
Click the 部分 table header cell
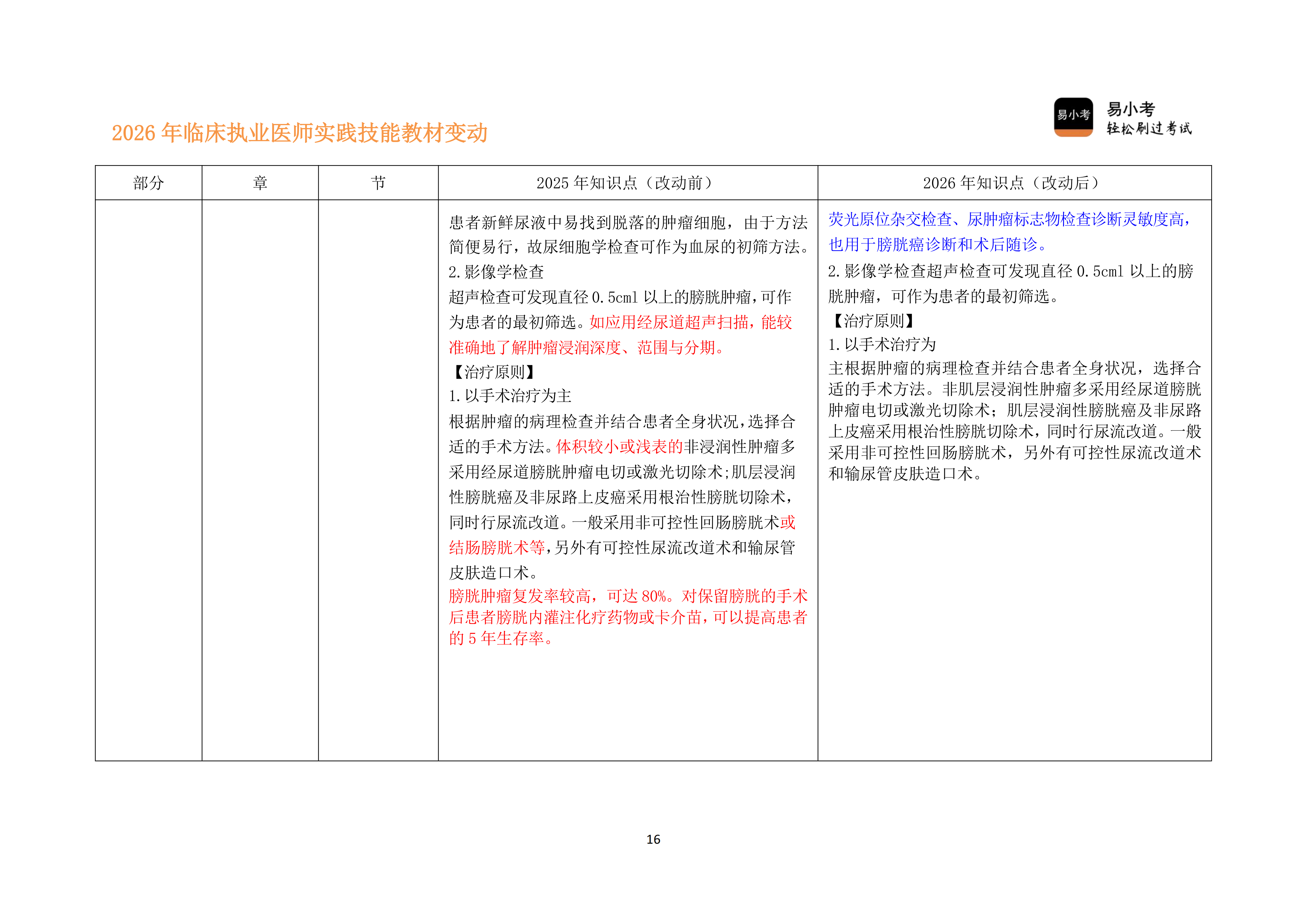tap(149, 183)
